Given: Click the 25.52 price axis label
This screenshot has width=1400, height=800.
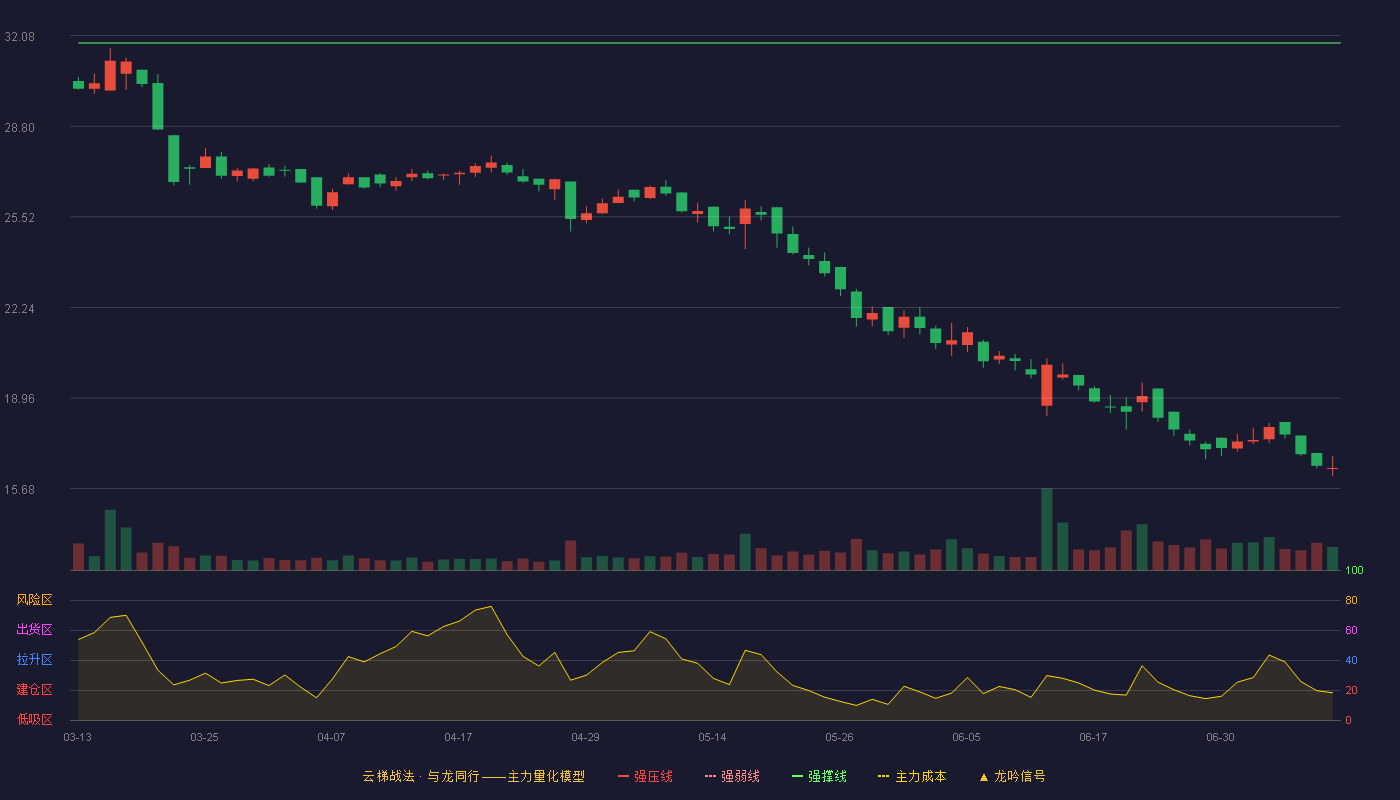Looking at the screenshot, I should coord(20,217).
